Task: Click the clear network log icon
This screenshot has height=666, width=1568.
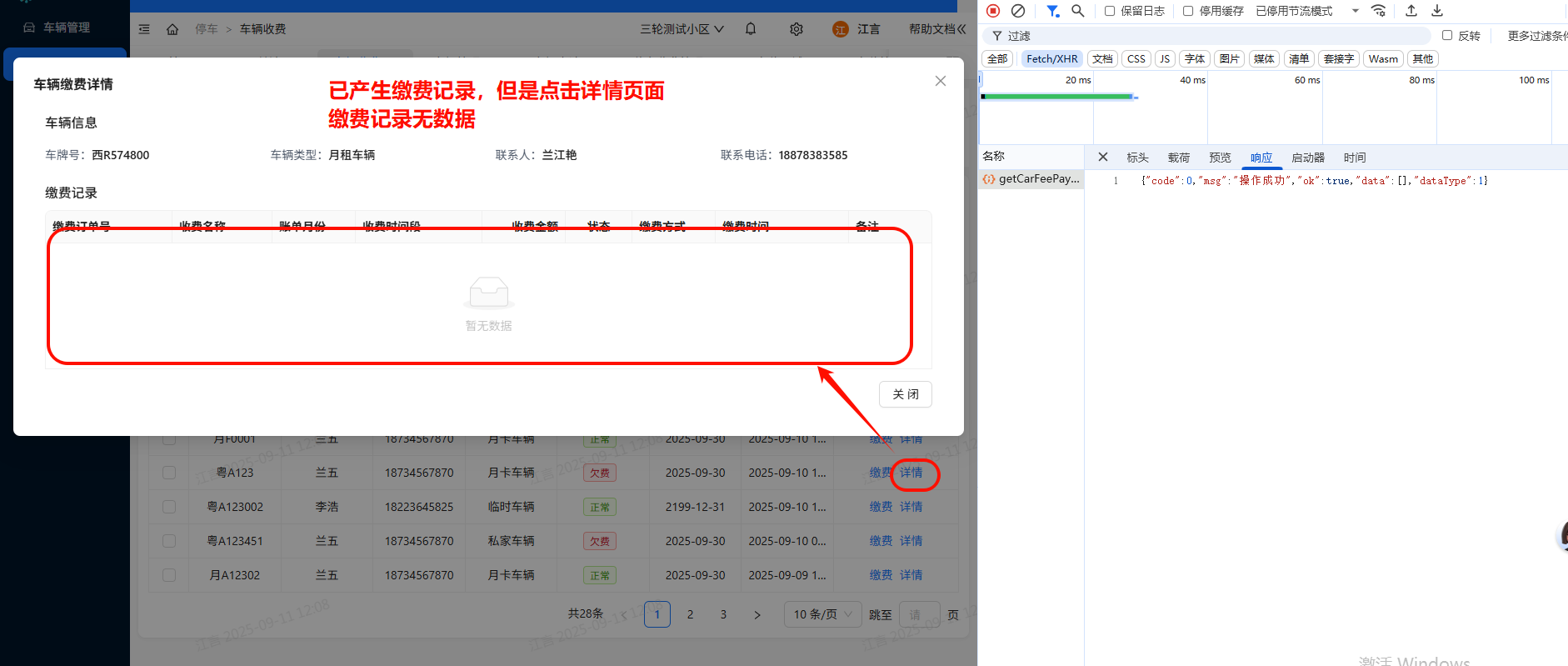Action: click(1017, 11)
